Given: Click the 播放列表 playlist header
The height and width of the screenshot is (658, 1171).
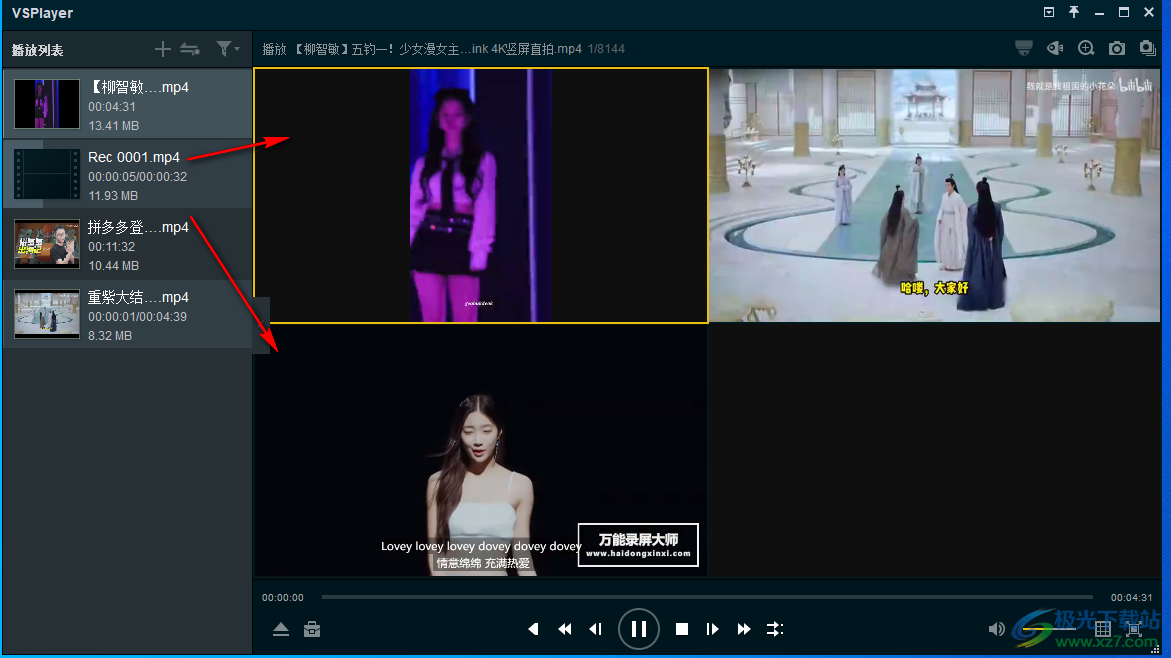Looking at the screenshot, I should coord(37,50).
